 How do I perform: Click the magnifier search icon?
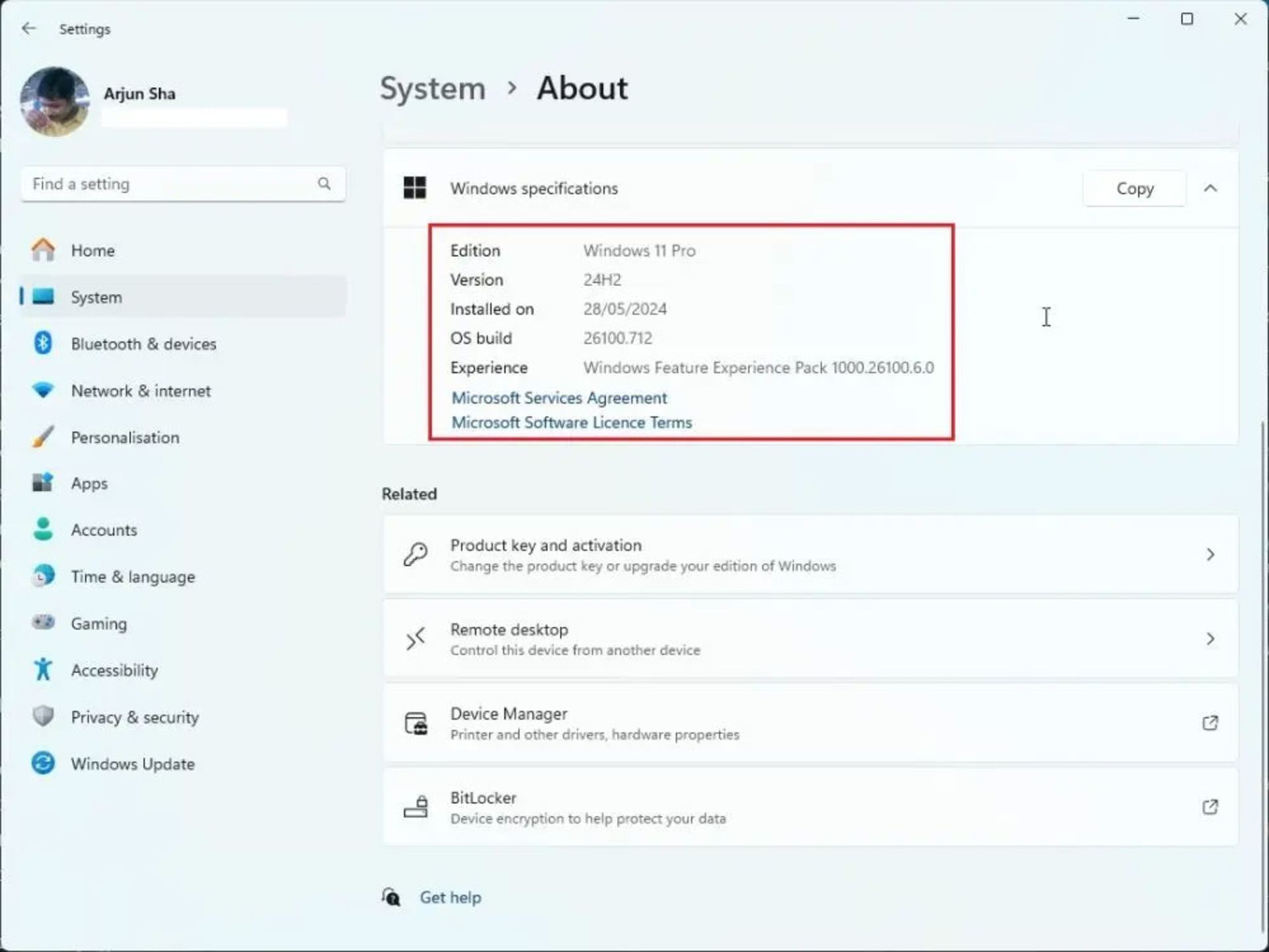coord(324,184)
